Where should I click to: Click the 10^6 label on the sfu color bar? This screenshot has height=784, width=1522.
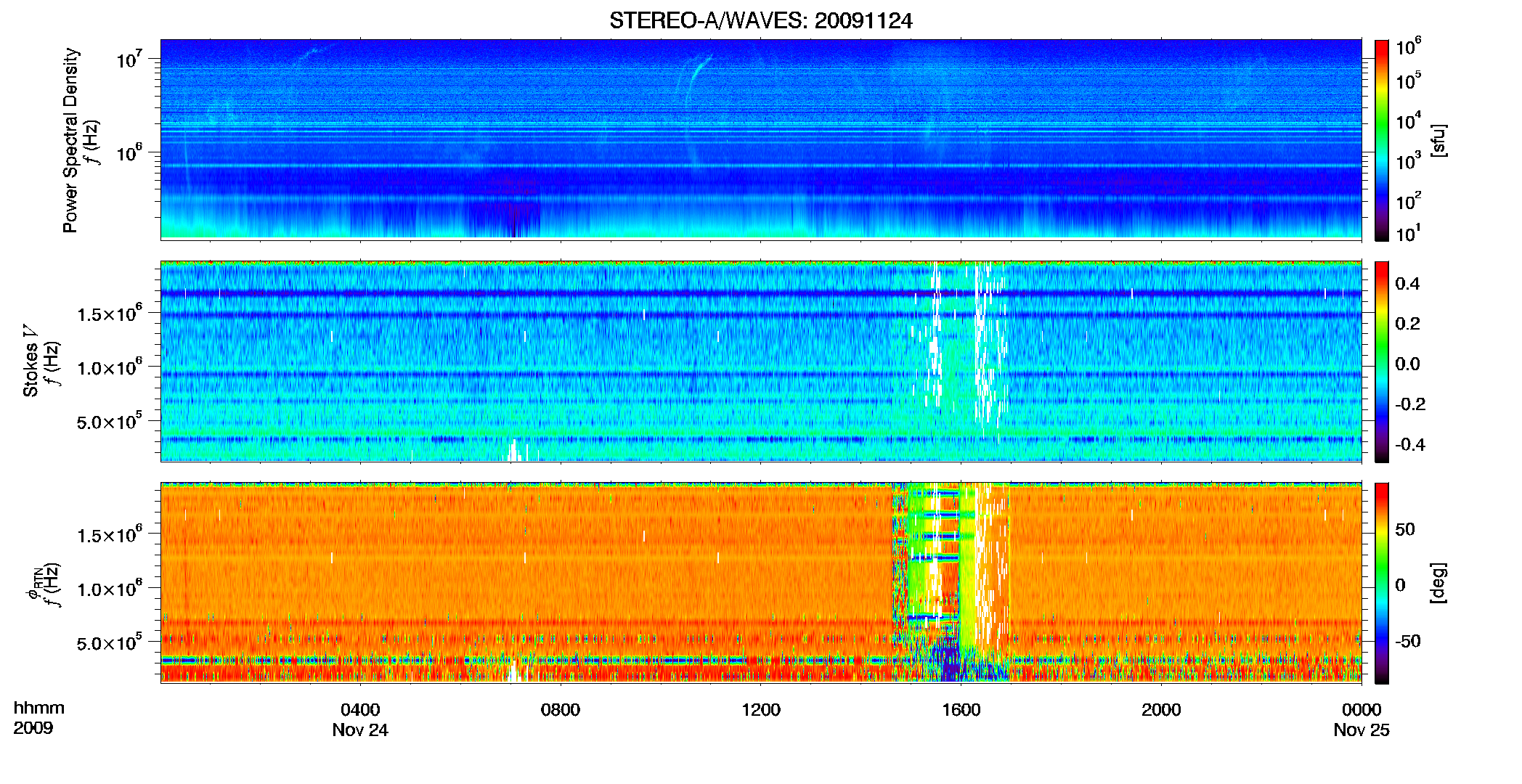click(1408, 46)
